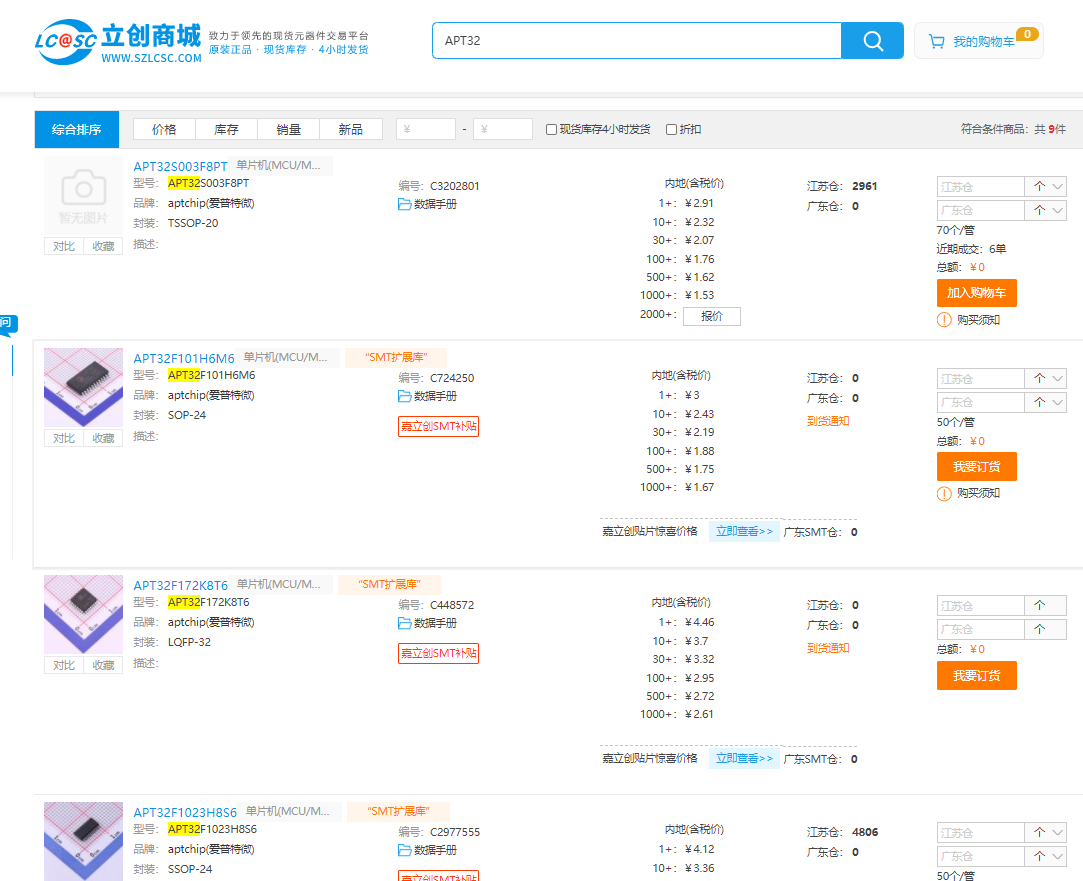Click Guangdong quantity field for APT32F101H6M6
This screenshot has width=1083, height=881.
click(980, 402)
